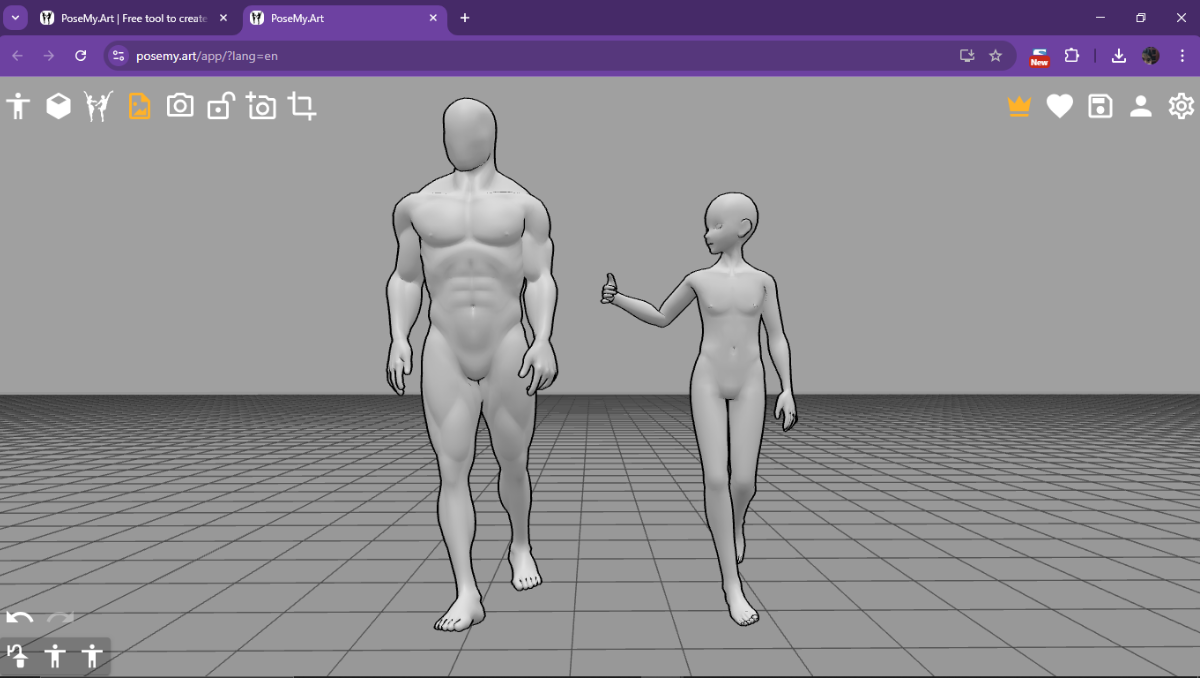Image resolution: width=1200 pixels, height=680 pixels.
Task: Open the 3D models cube panel
Action: 58,105
